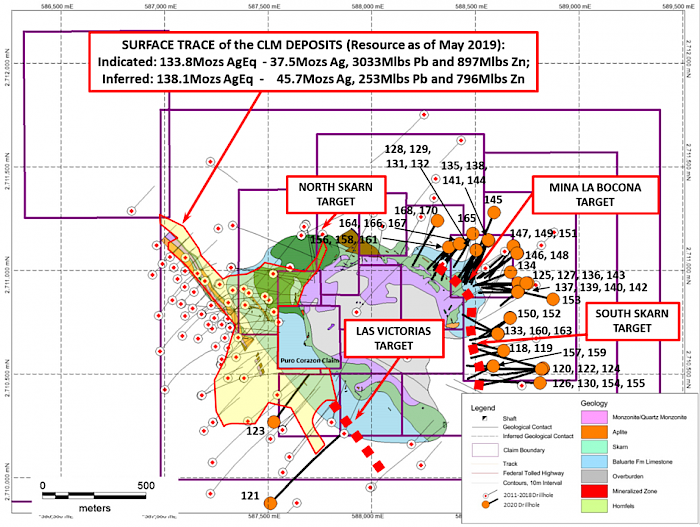
Task: Click the 'Contours, 10m Interval' legend entry
Action: [533, 483]
